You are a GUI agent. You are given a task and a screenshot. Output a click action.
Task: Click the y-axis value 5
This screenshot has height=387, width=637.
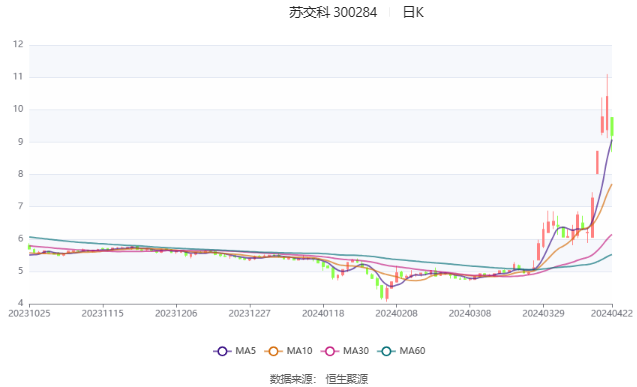(20, 271)
